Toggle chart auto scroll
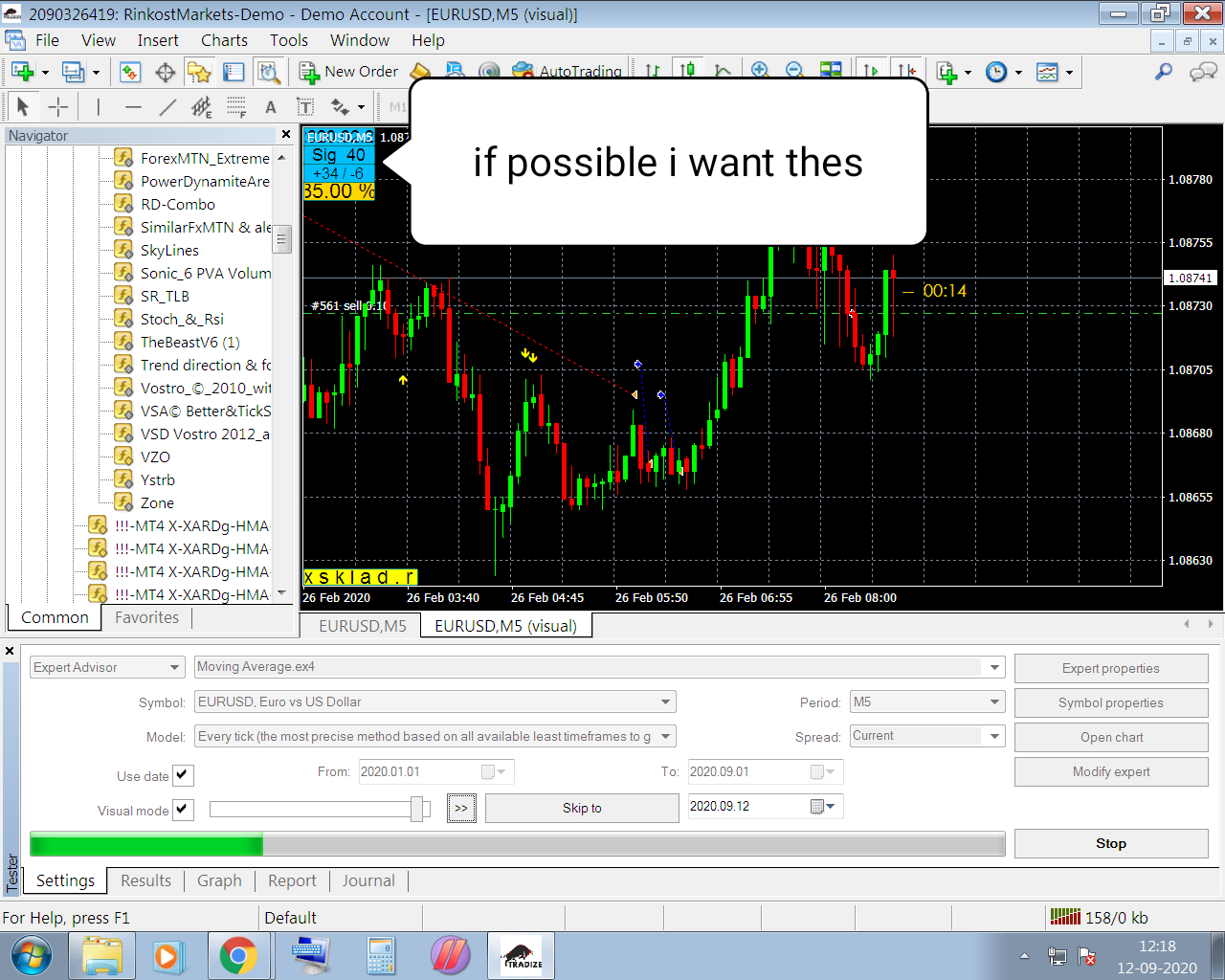 (871, 71)
